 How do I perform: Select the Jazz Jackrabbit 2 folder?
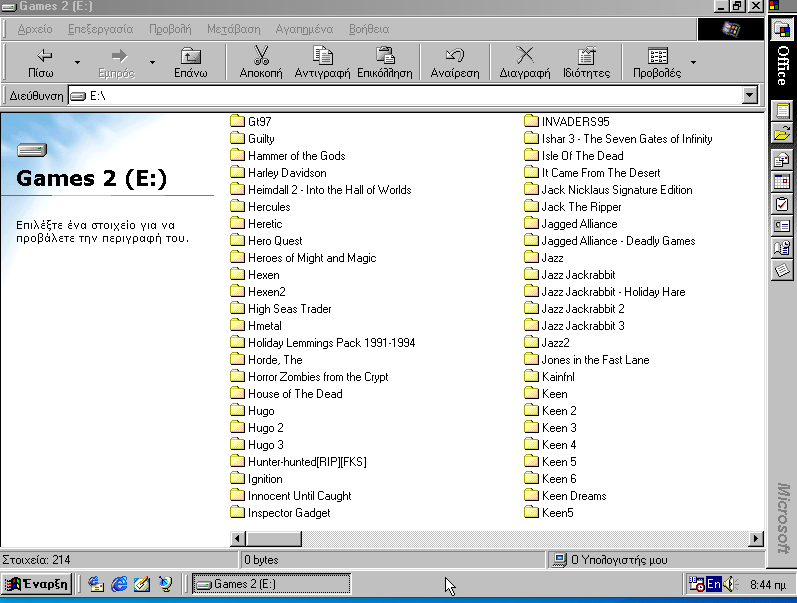pos(582,309)
